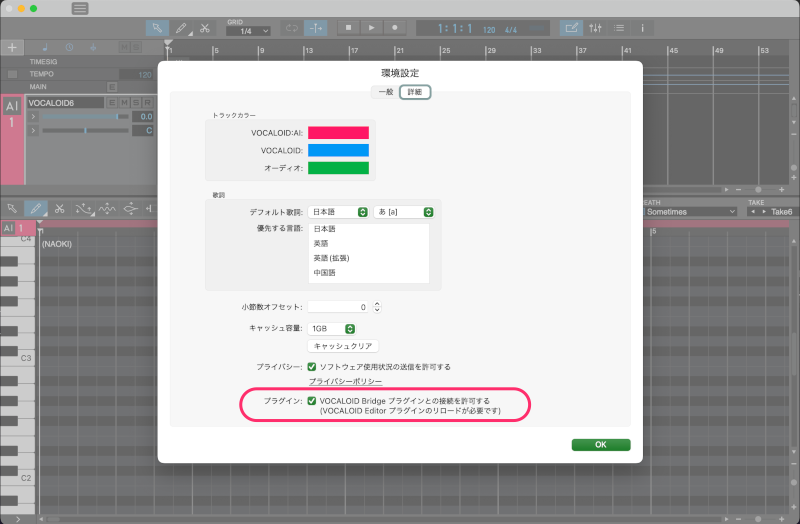Toggle E button on VOCALOID6 track
This screenshot has height=524, width=800.
pos(112,103)
